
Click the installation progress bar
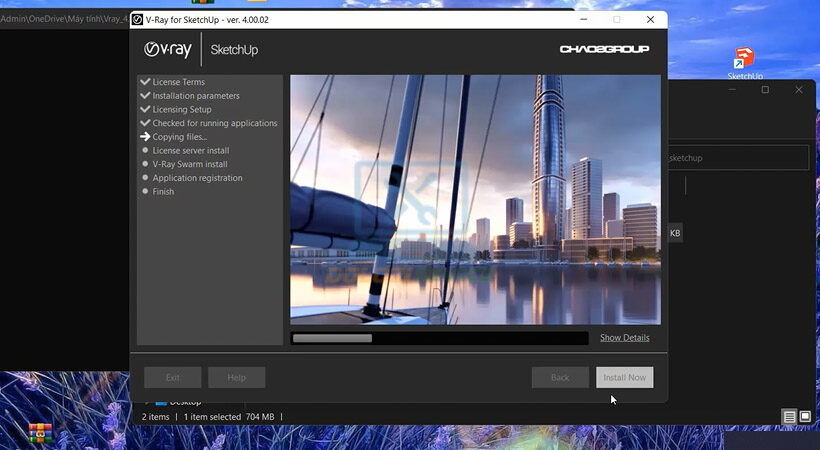pos(439,338)
